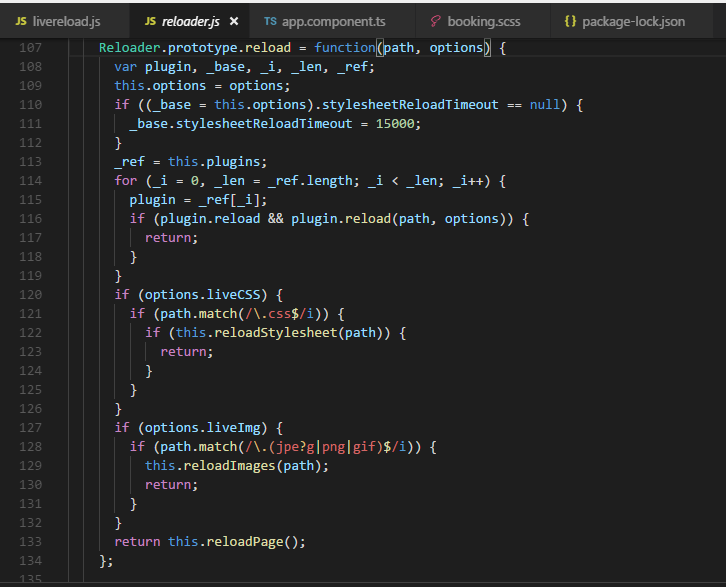Image resolution: width=726 pixels, height=587 pixels.
Task: Click 'function' keyword on line 107
Action: pos(345,48)
